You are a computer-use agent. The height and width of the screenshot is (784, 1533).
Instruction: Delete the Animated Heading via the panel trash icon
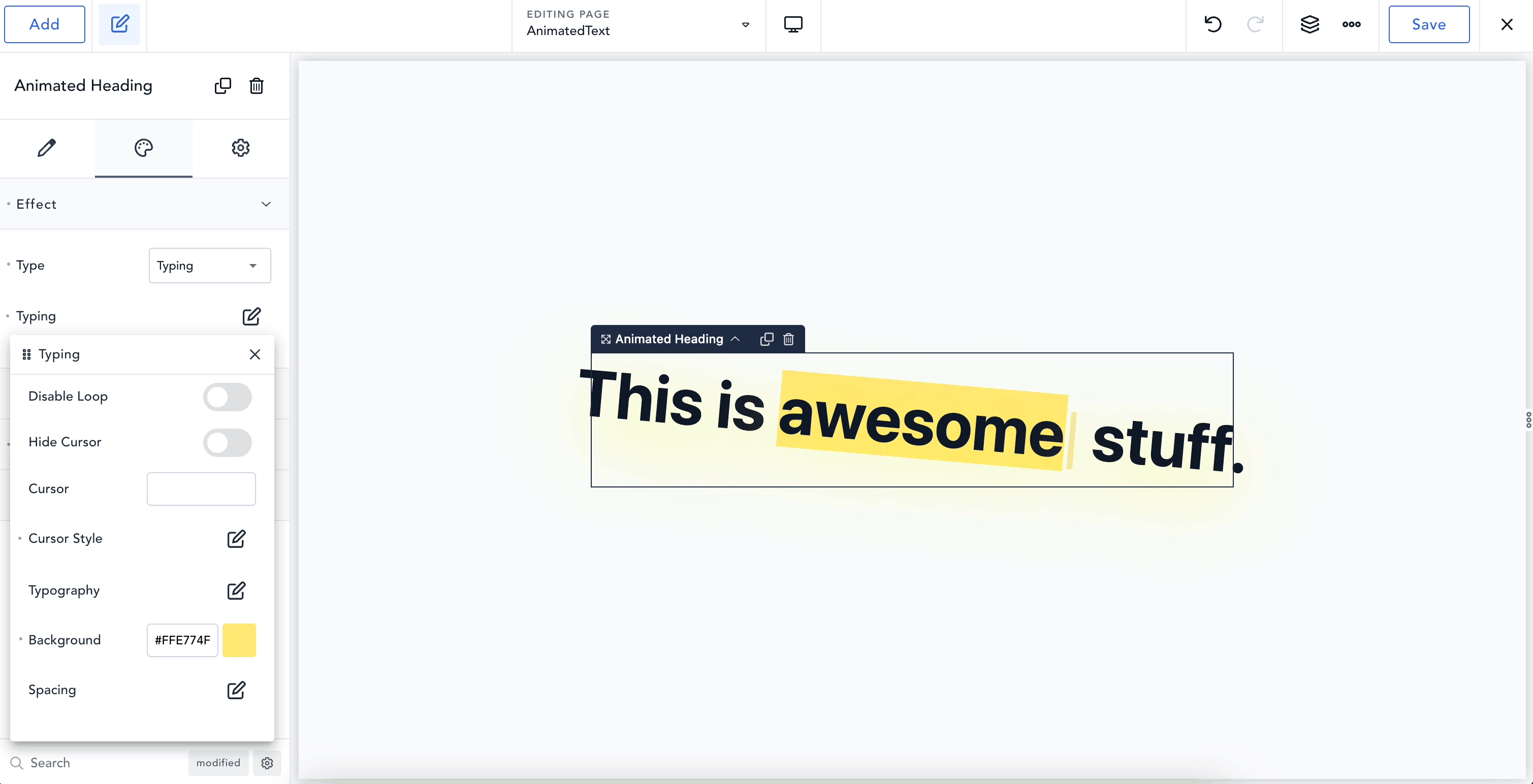click(257, 86)
